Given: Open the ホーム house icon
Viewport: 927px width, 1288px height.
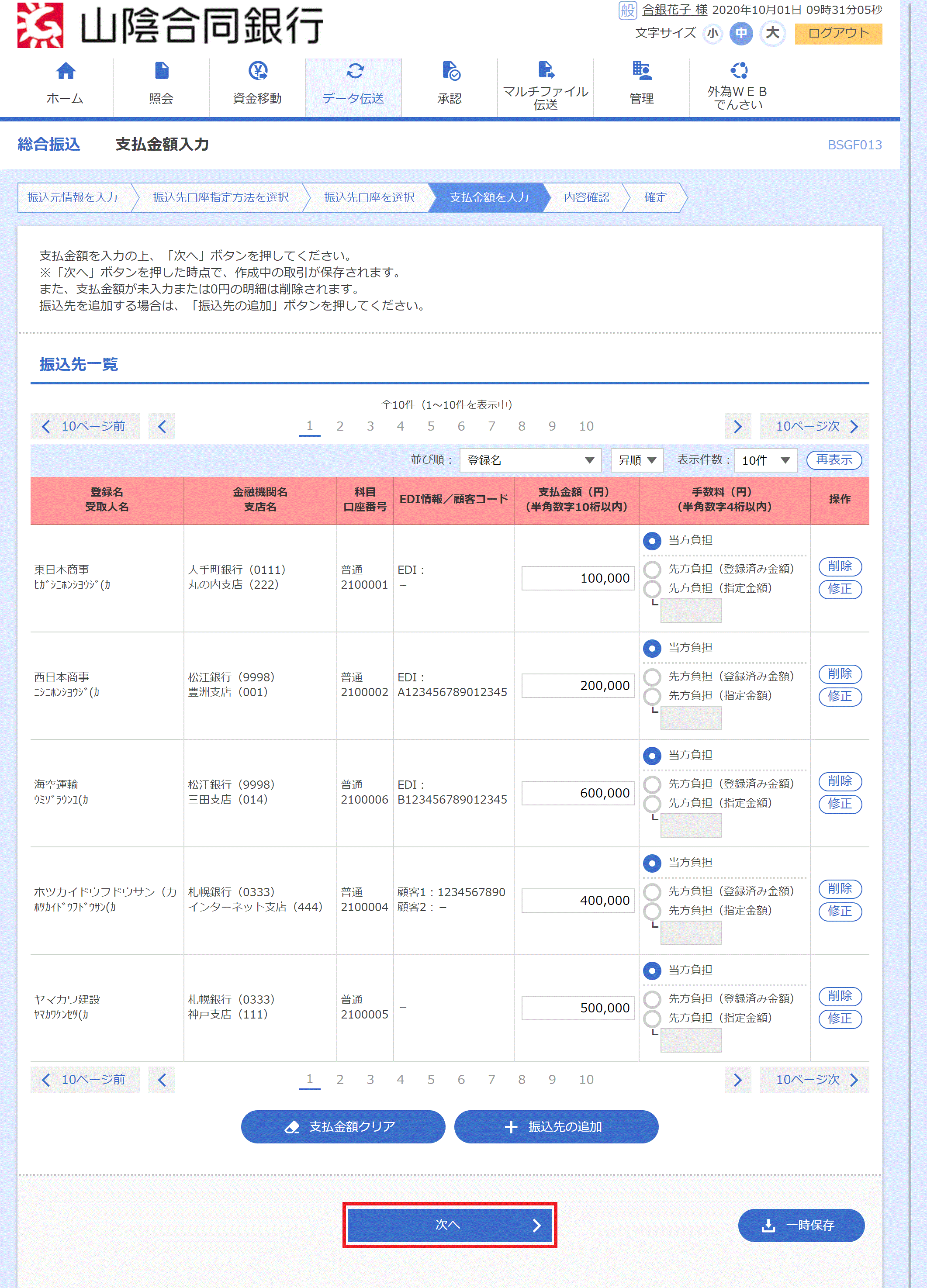Looking at the screenshot, I should pos(66,71).
